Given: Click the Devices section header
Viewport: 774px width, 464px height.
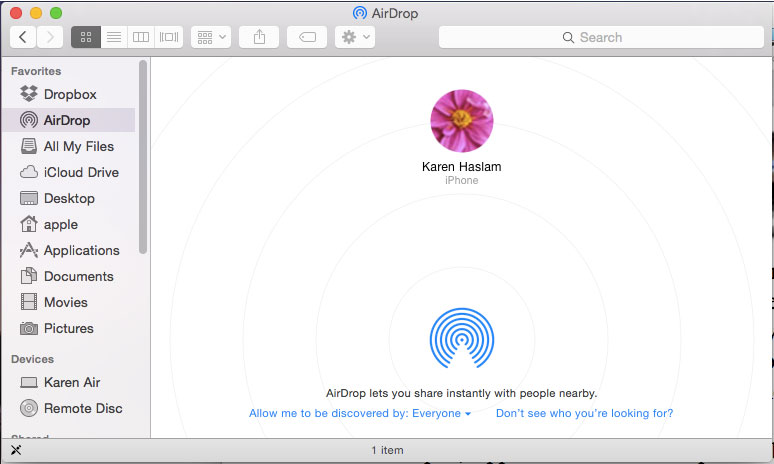Looking at the screenshot, I should [x=33, y=359].
